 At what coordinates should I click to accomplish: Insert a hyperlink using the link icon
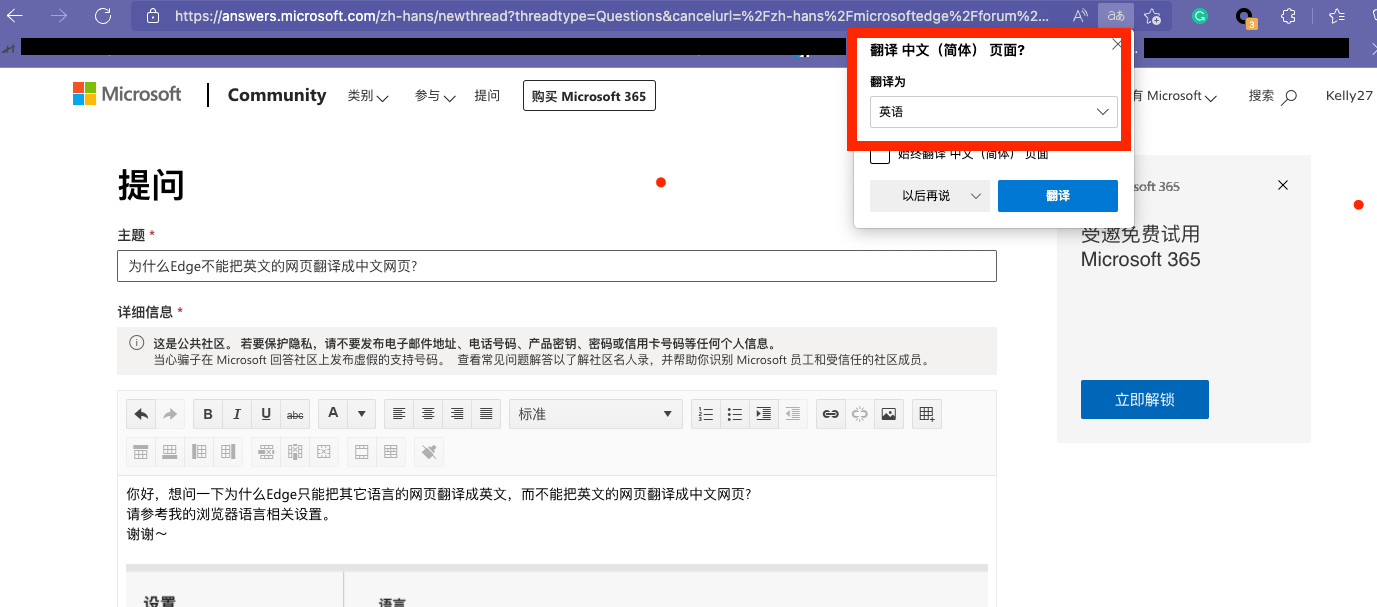pos(830,413)
